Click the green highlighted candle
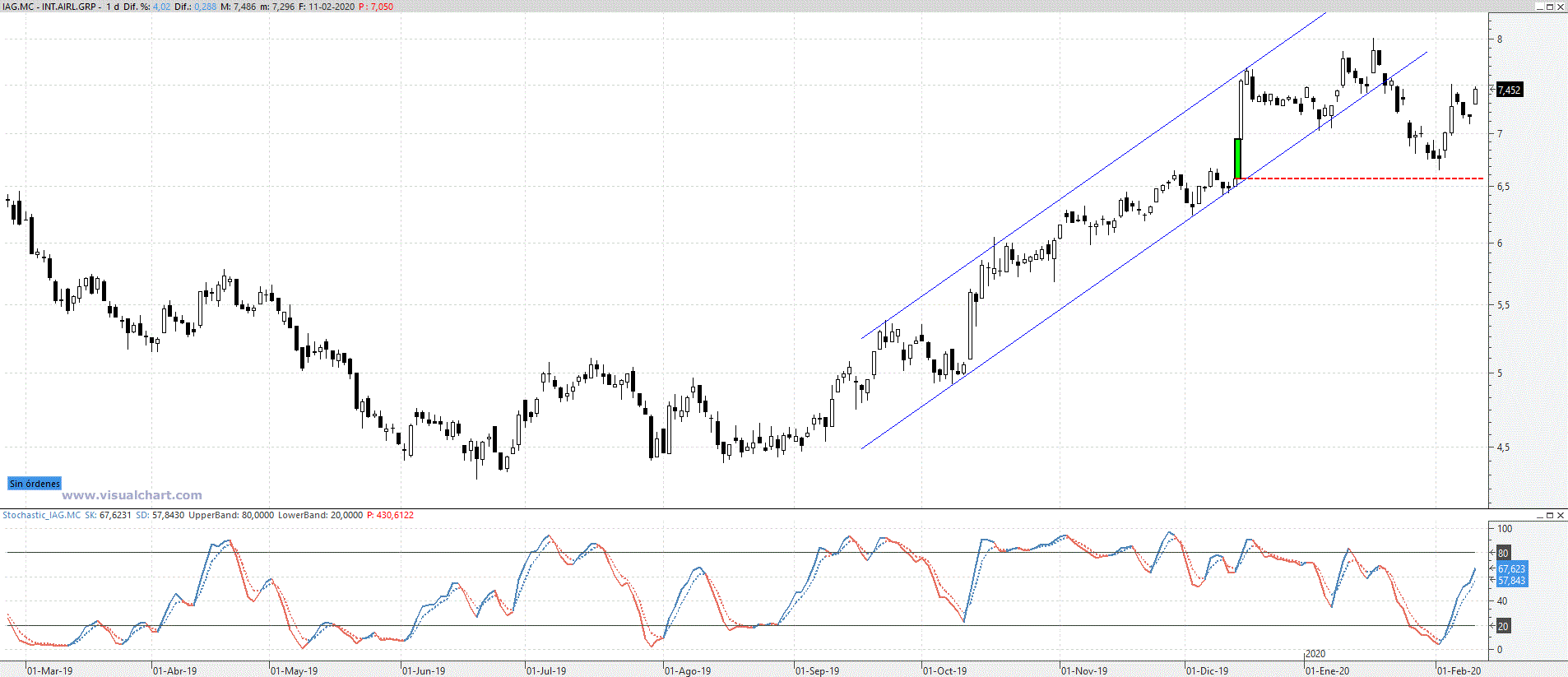This screenshot has width=1568, height=677. click(1237, 158)
